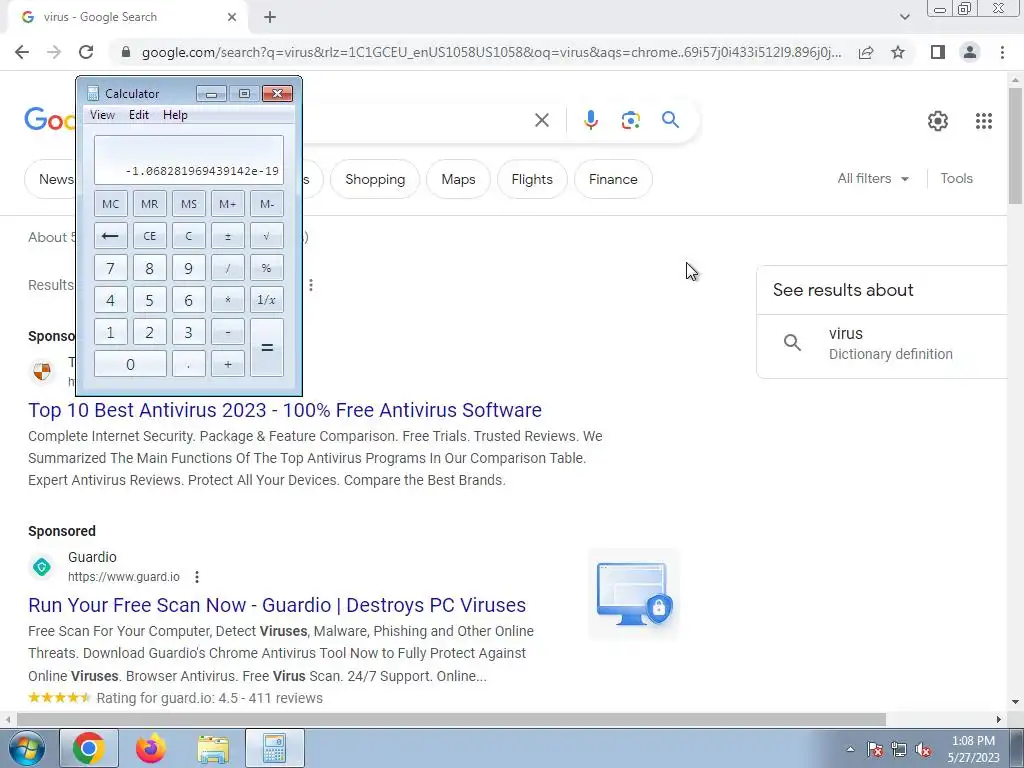
Task: Click the Guardio ad computer thumbnail
Action: tap(634, 594)
